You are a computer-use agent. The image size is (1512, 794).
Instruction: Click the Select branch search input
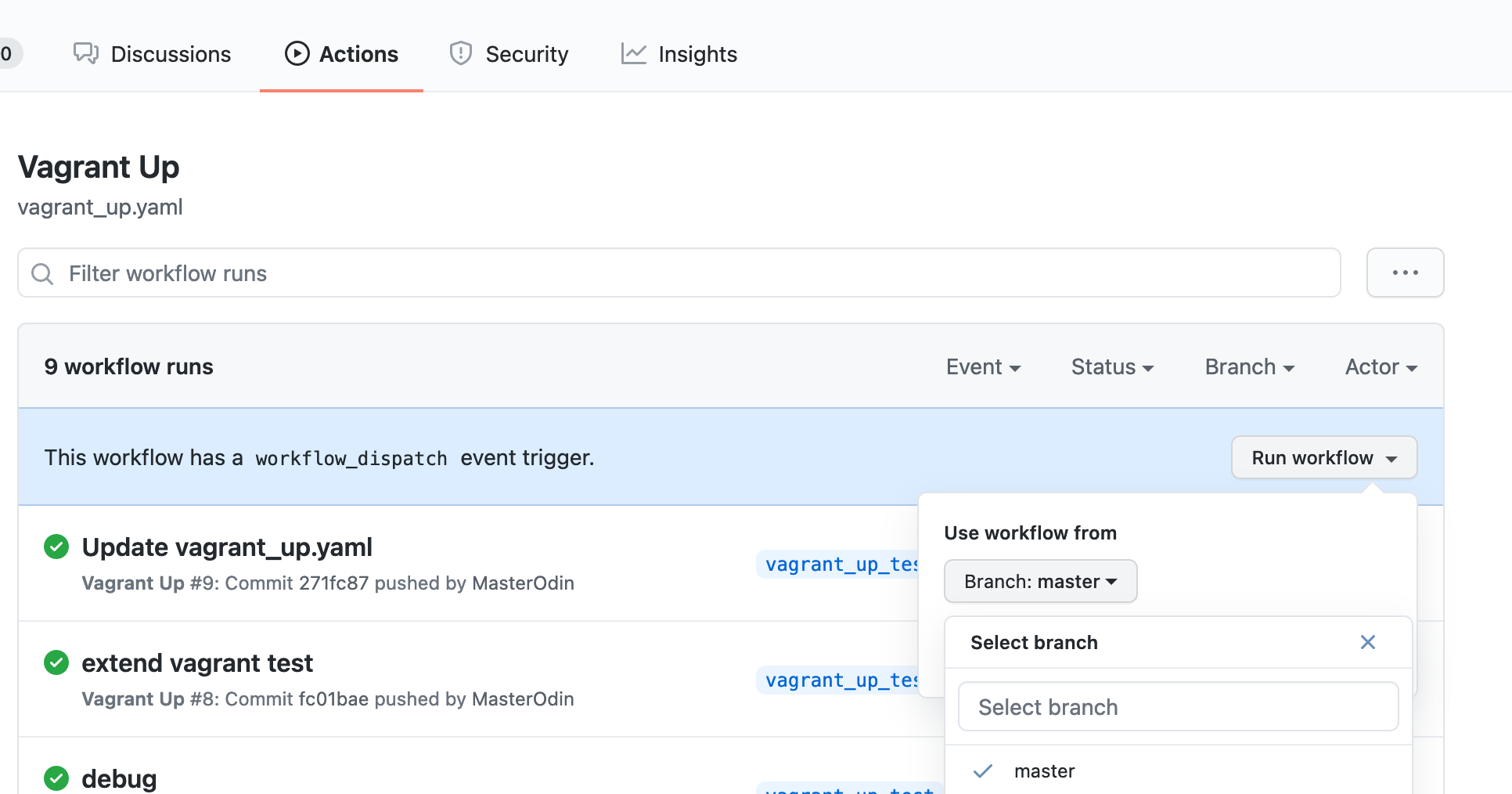[1178, 706]
